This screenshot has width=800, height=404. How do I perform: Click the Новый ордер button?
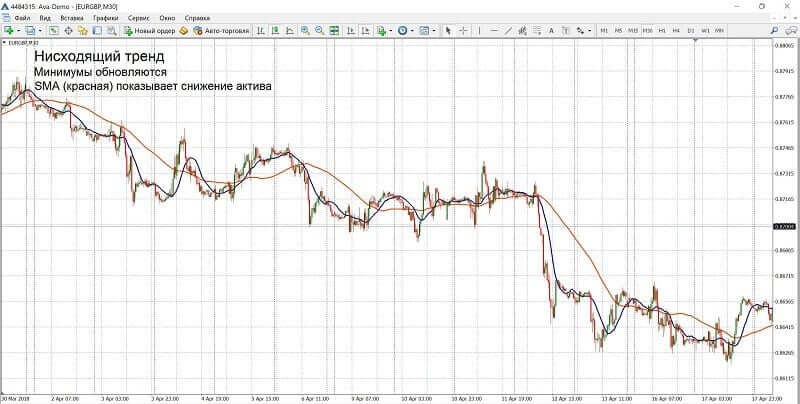coord(149,31)
